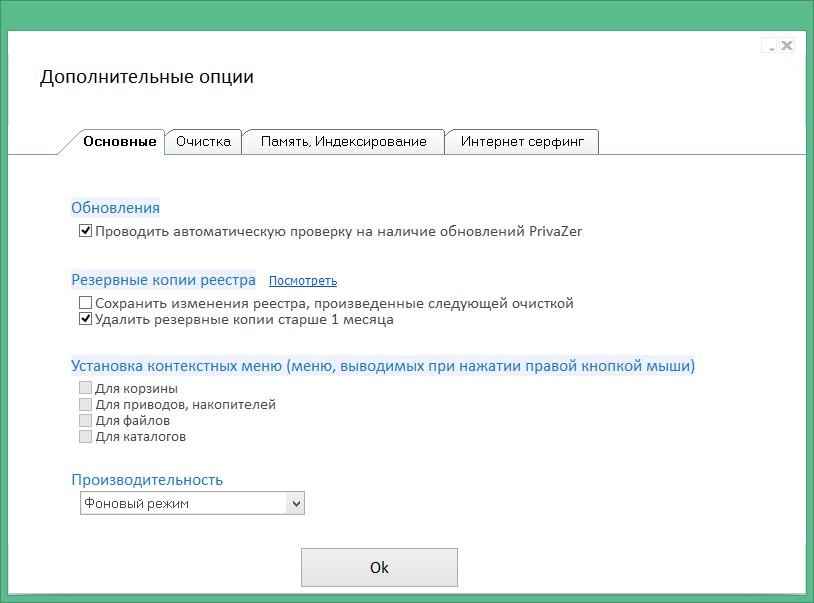
Task: Select the Интернет серфинг tab
Action: tap(522, 141)
